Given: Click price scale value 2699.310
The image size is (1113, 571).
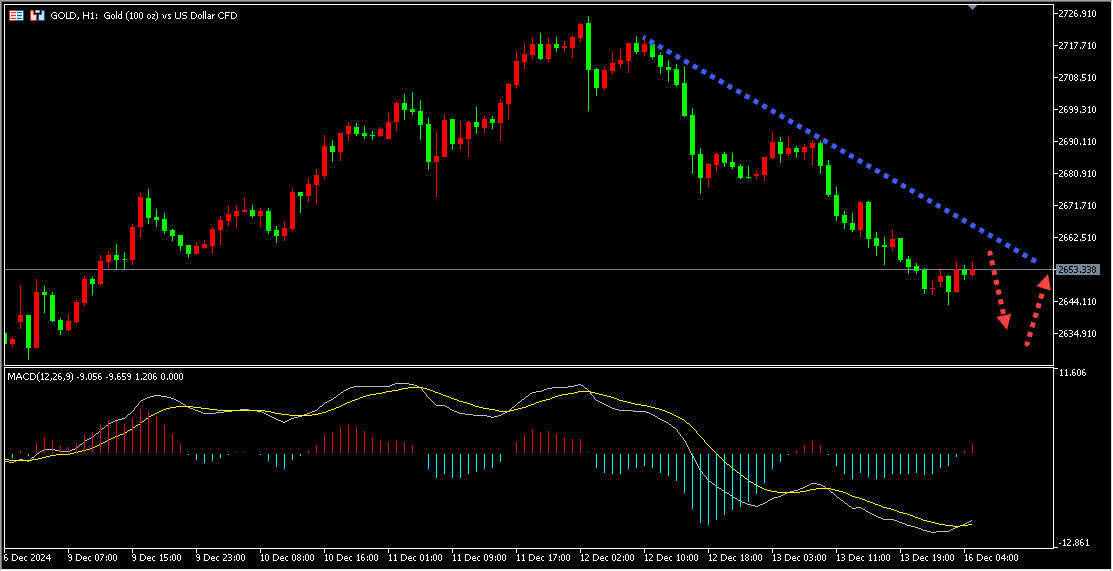Looking at the screenshot, I should pos(1080,109).
